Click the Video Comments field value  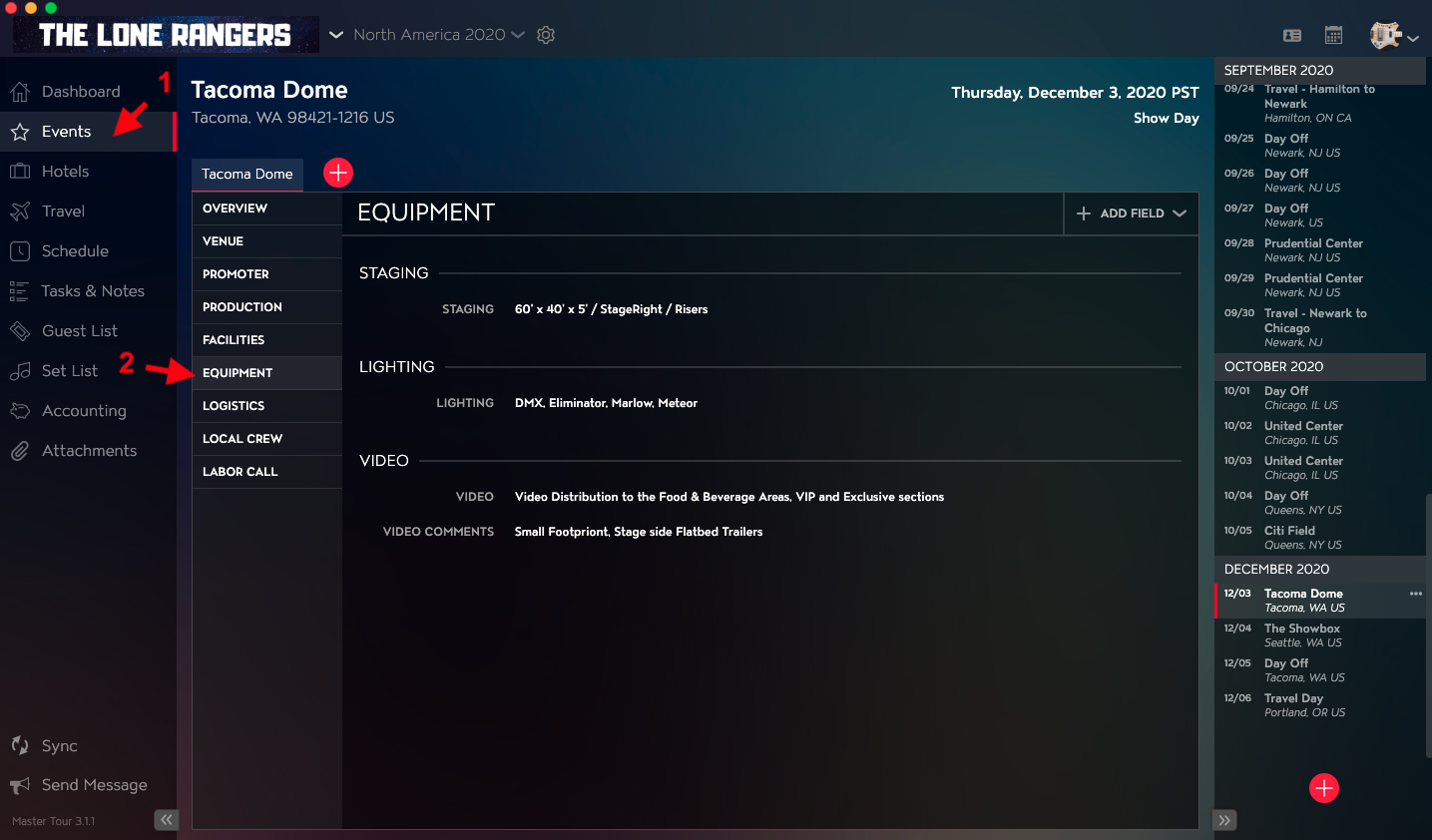(x=639, y=532)
